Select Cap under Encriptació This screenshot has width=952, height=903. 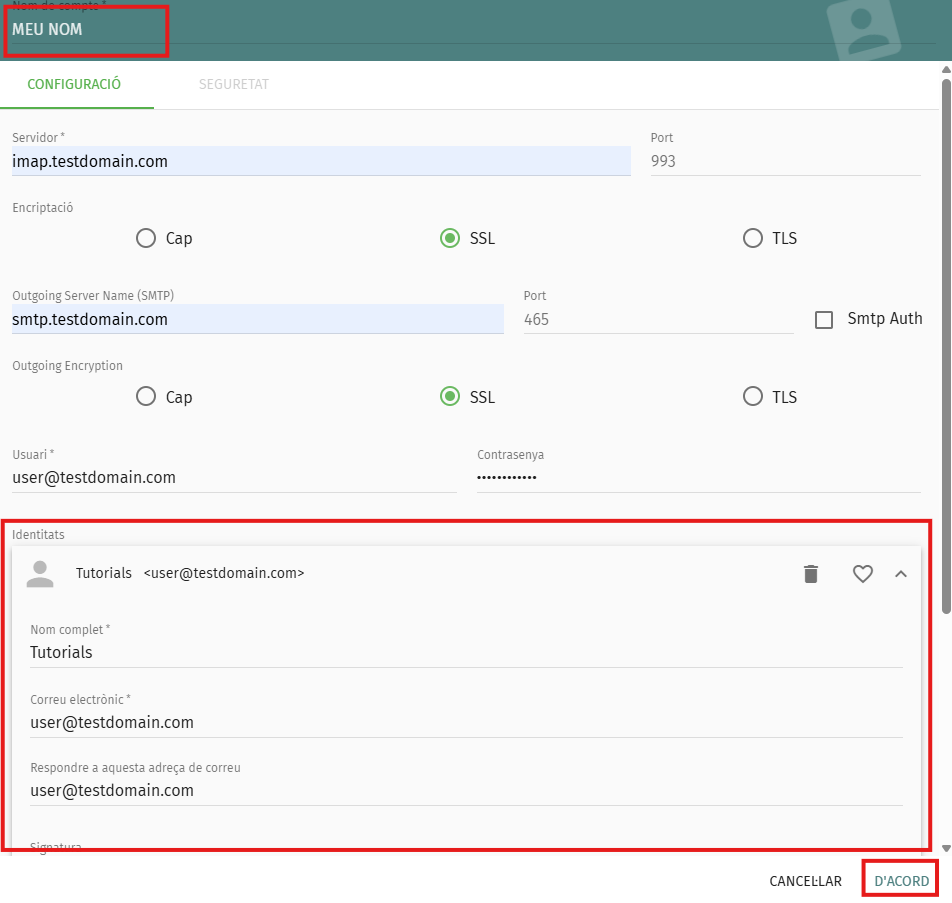click(146, 238)
